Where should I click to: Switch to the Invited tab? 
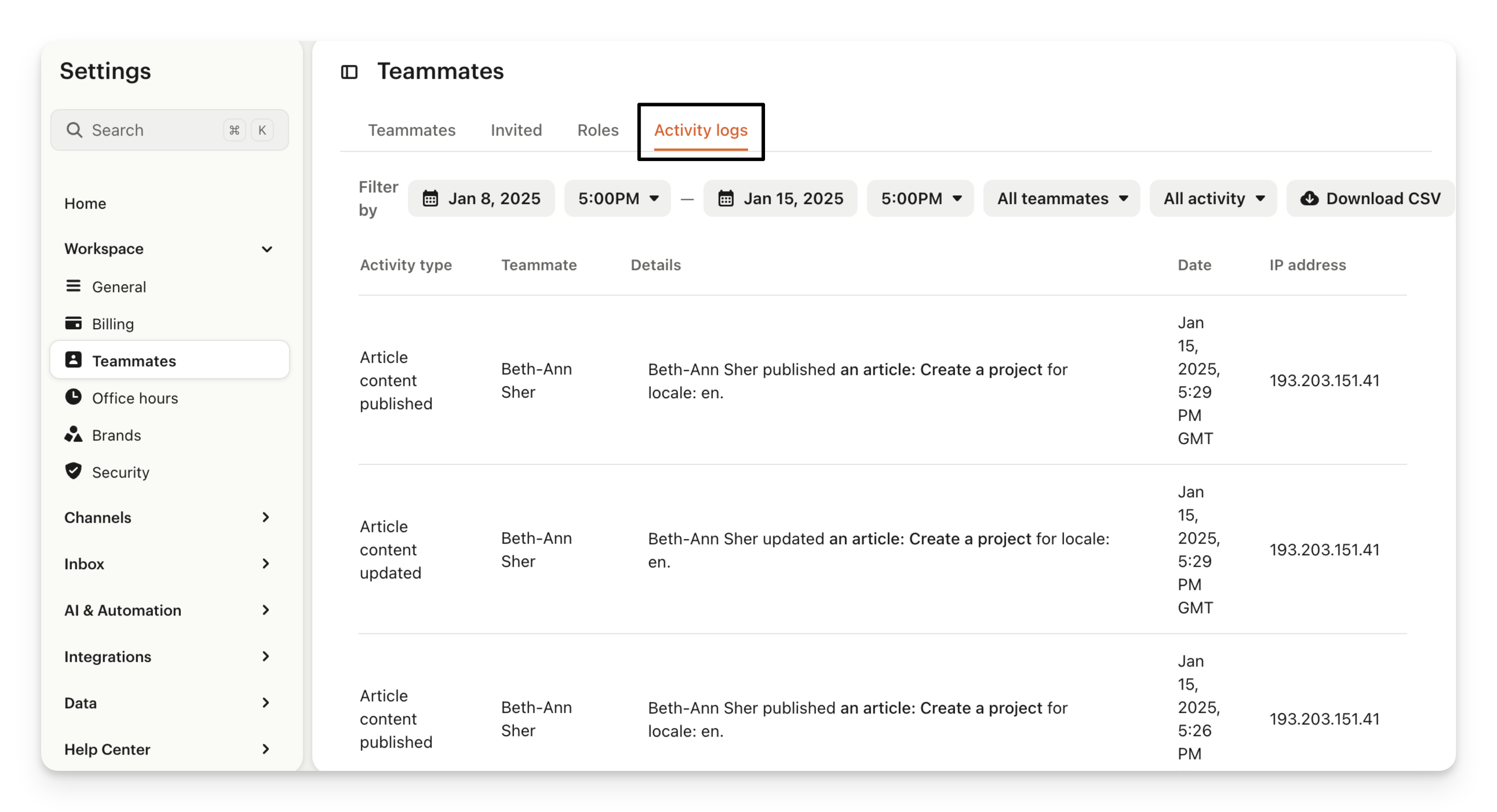pos(516,130)
